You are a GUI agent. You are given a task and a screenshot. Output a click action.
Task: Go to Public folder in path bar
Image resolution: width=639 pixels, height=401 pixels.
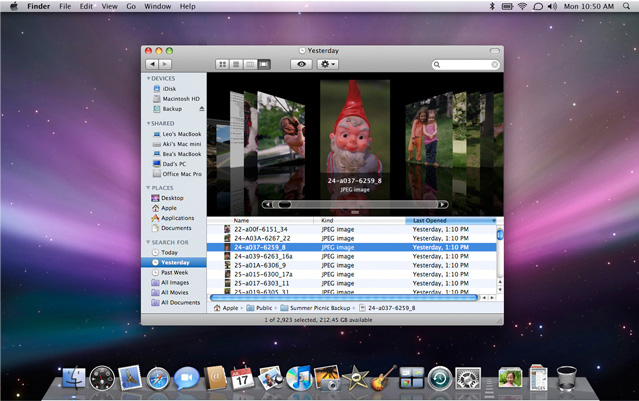coord(260,308)
